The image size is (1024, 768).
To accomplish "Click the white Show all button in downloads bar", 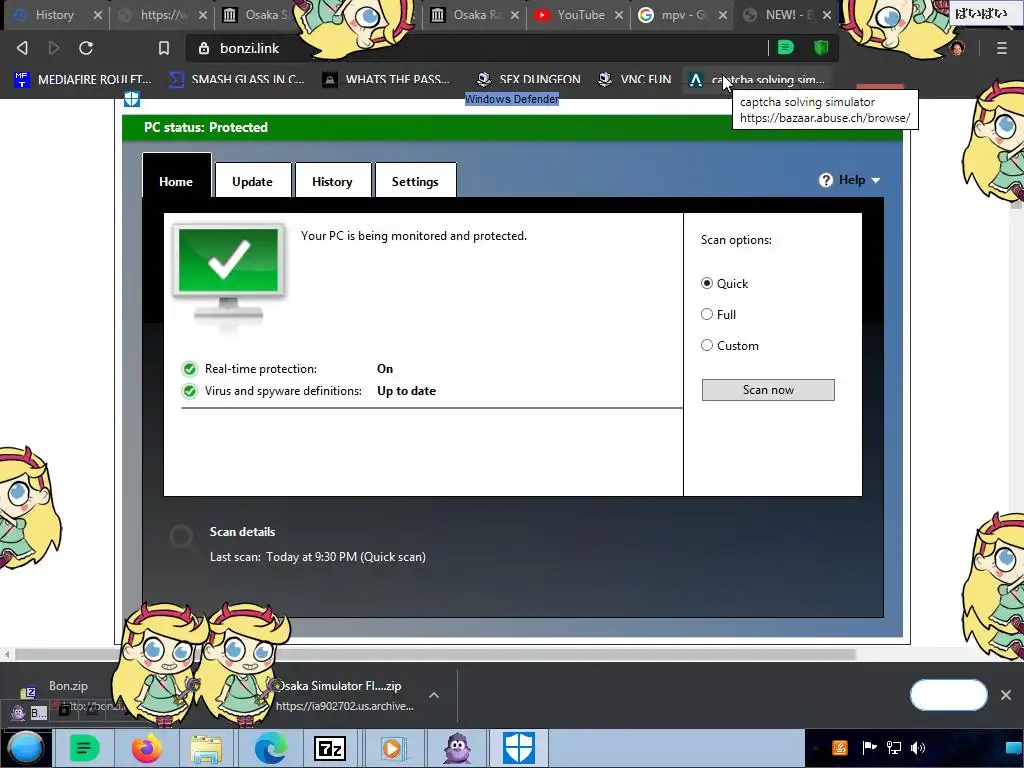I will click(948, 695).
